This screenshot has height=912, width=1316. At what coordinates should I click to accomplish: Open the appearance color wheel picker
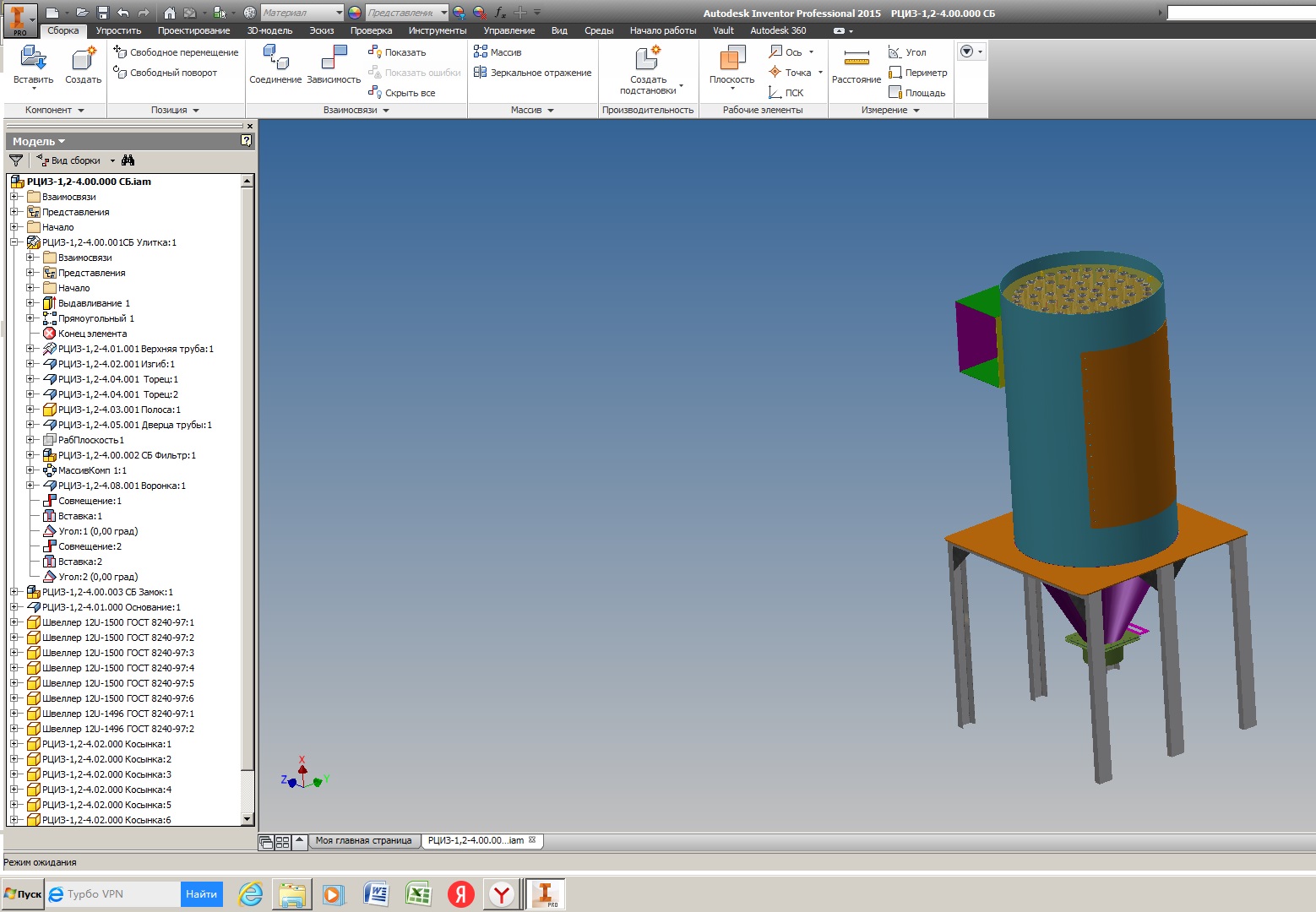point(355,13)
